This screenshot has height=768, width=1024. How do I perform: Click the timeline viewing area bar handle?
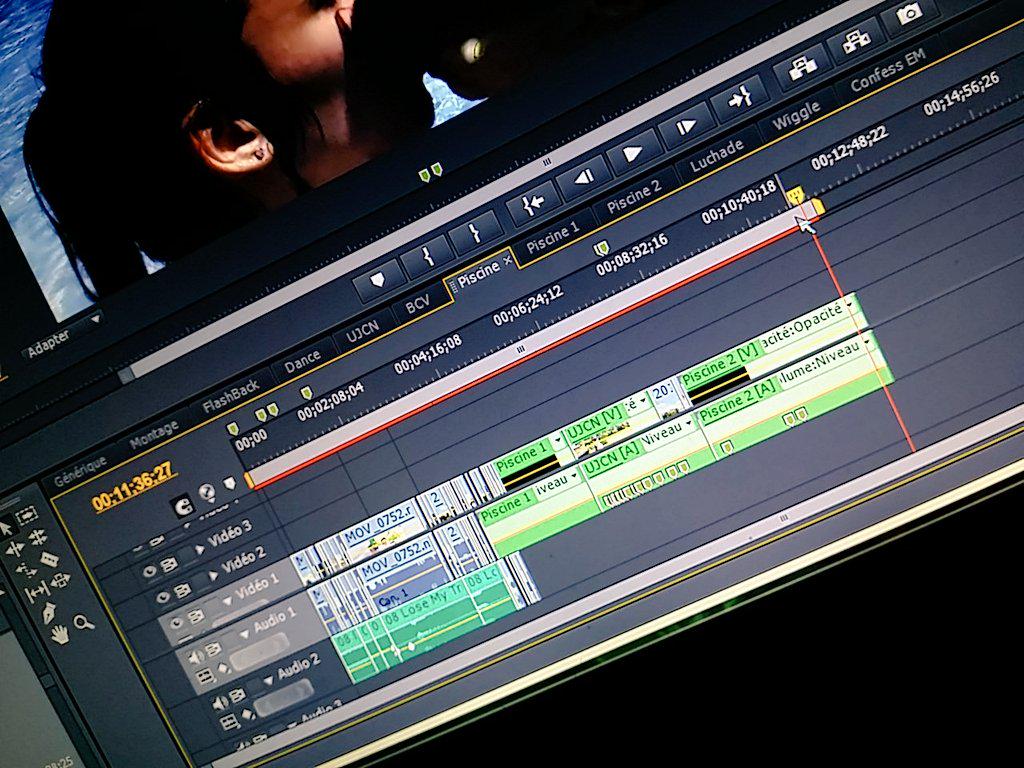(x=520, y=351)
